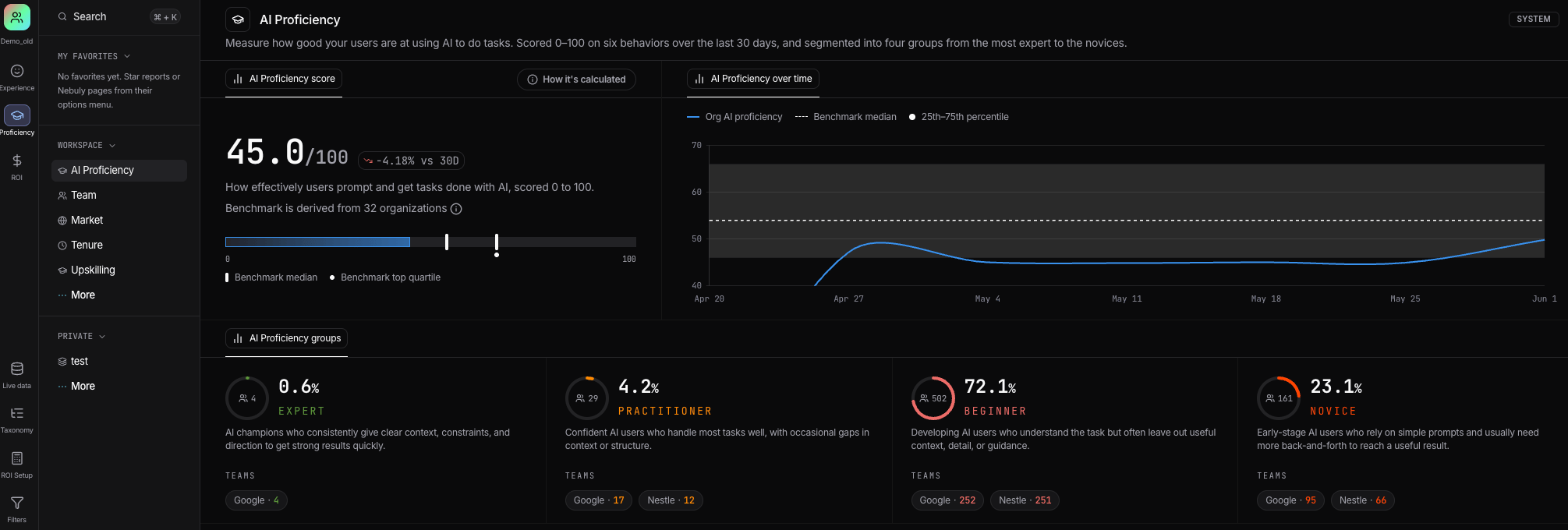Open the ROI dollar icon
The width and height of the screenshot is (1568, 530).
click(x=17, y=161)
